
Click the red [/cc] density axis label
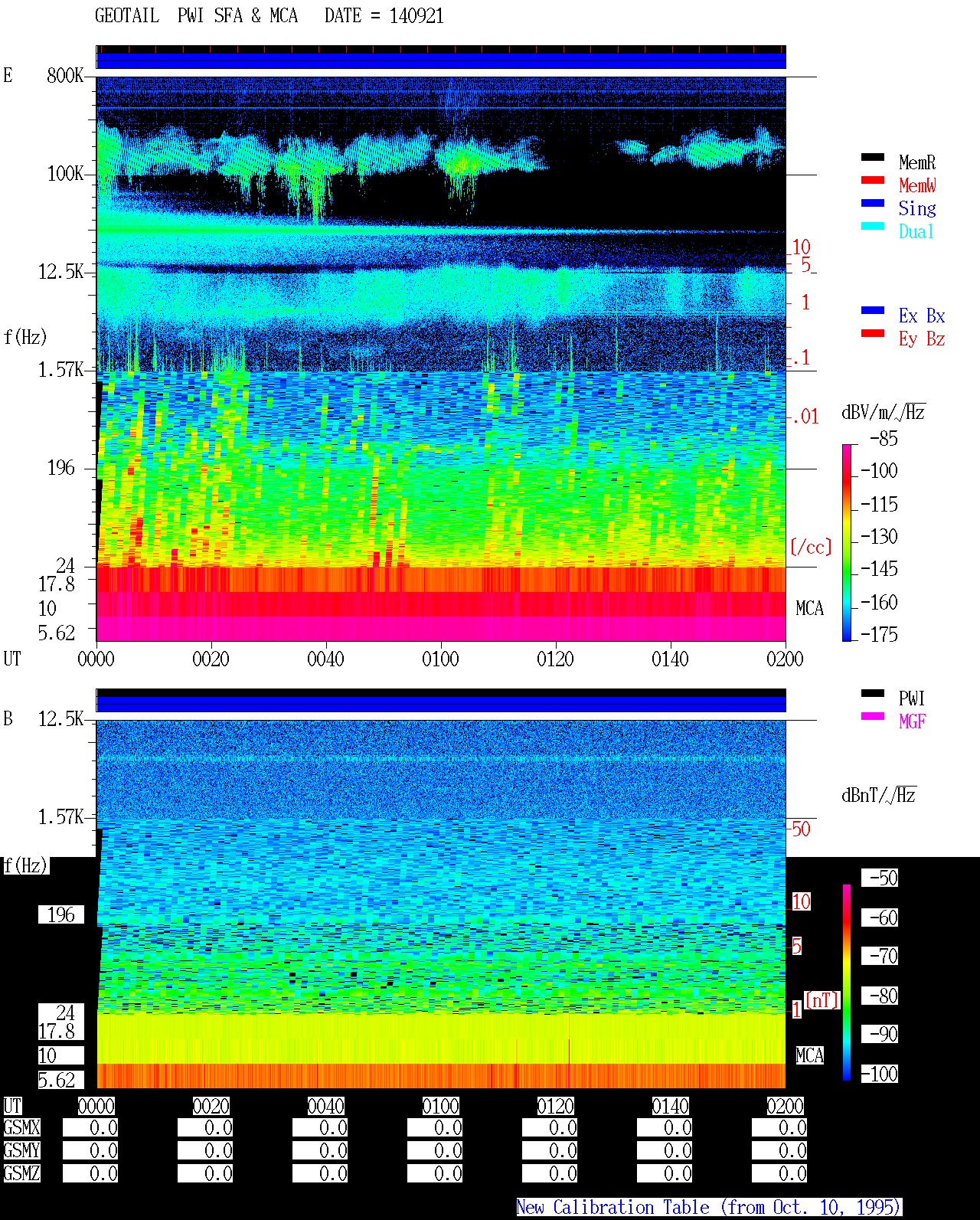(811, 547)
